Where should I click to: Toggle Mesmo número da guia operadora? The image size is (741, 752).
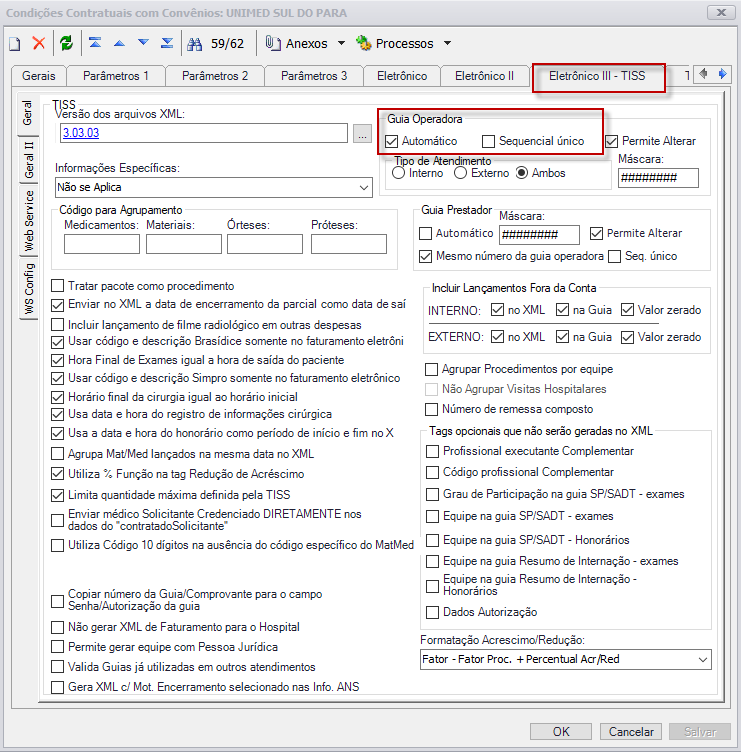tap(425, 257)
